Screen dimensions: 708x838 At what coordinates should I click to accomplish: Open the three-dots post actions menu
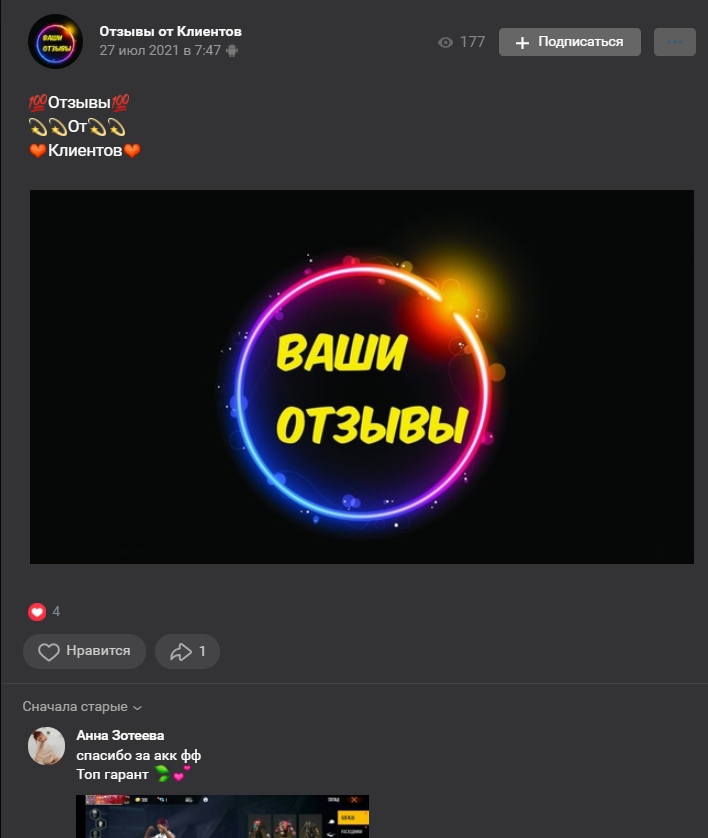click(x=674, y=42)
